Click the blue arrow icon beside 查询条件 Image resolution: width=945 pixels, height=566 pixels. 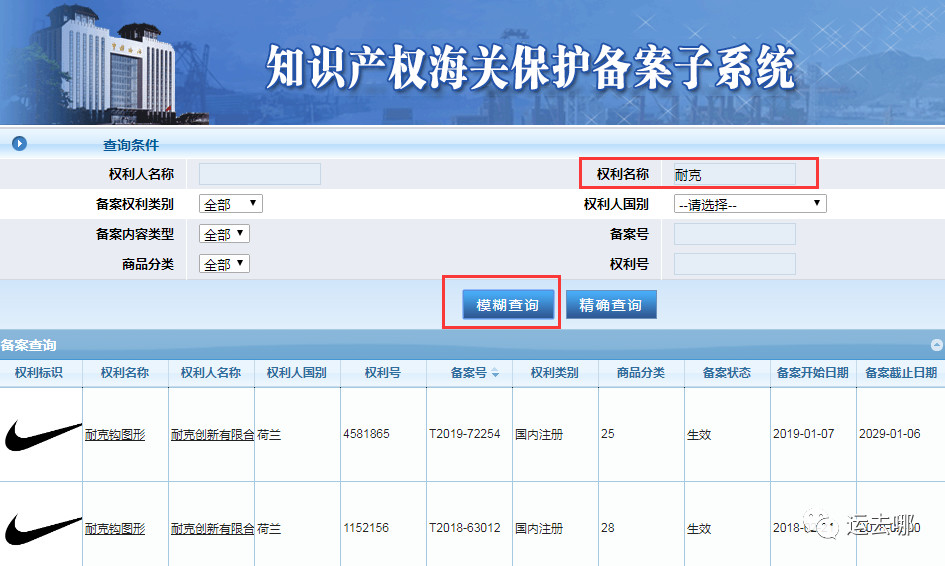point(19,143)
